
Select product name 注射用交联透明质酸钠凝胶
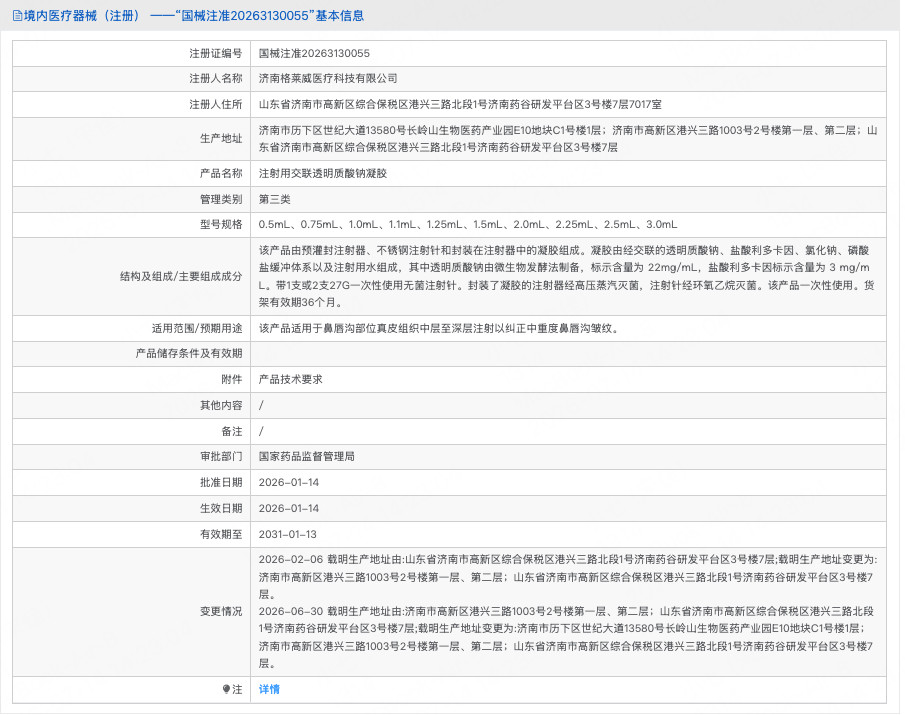(323, 173)
